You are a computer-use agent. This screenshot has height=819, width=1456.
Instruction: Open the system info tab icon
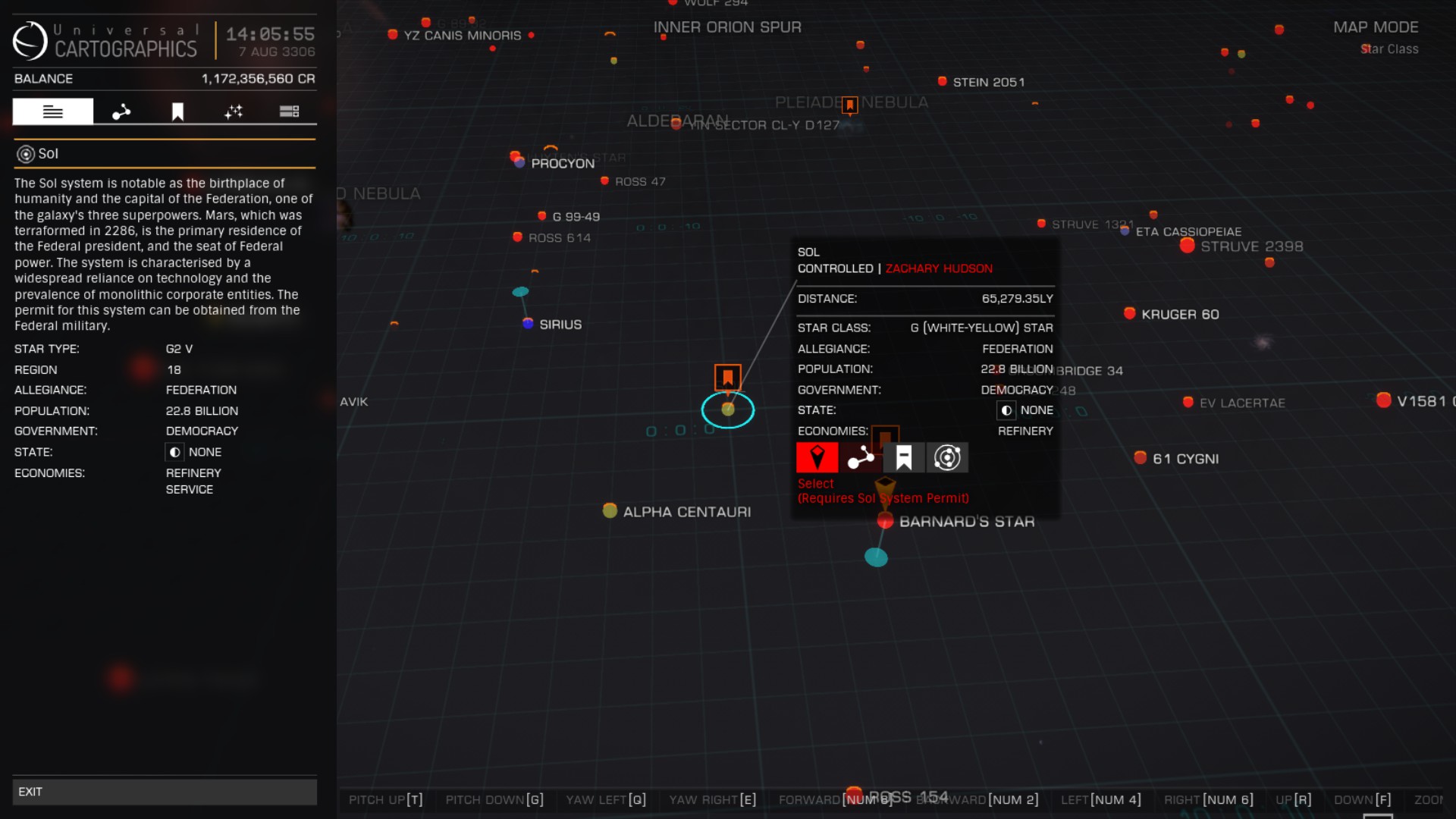point(53,111)
